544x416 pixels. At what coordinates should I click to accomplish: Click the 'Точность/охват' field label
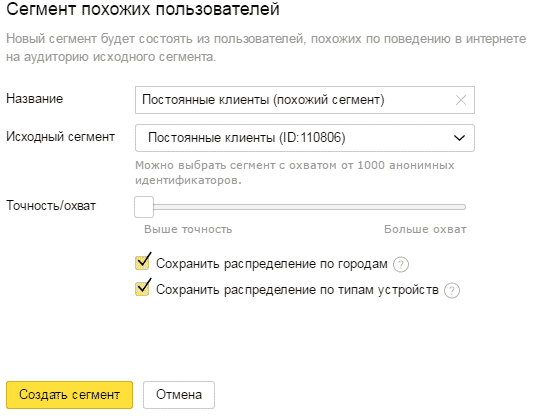(51, 206)
